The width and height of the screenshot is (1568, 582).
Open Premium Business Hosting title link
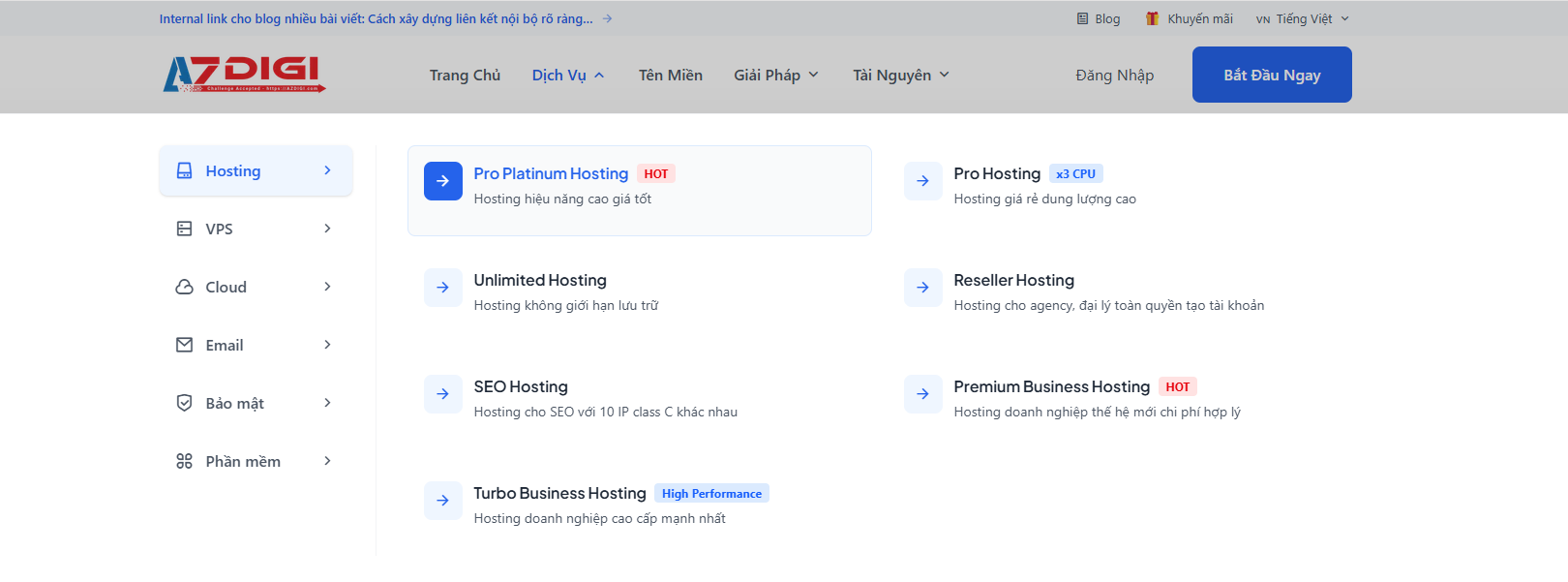click(x=1051, y=386)
